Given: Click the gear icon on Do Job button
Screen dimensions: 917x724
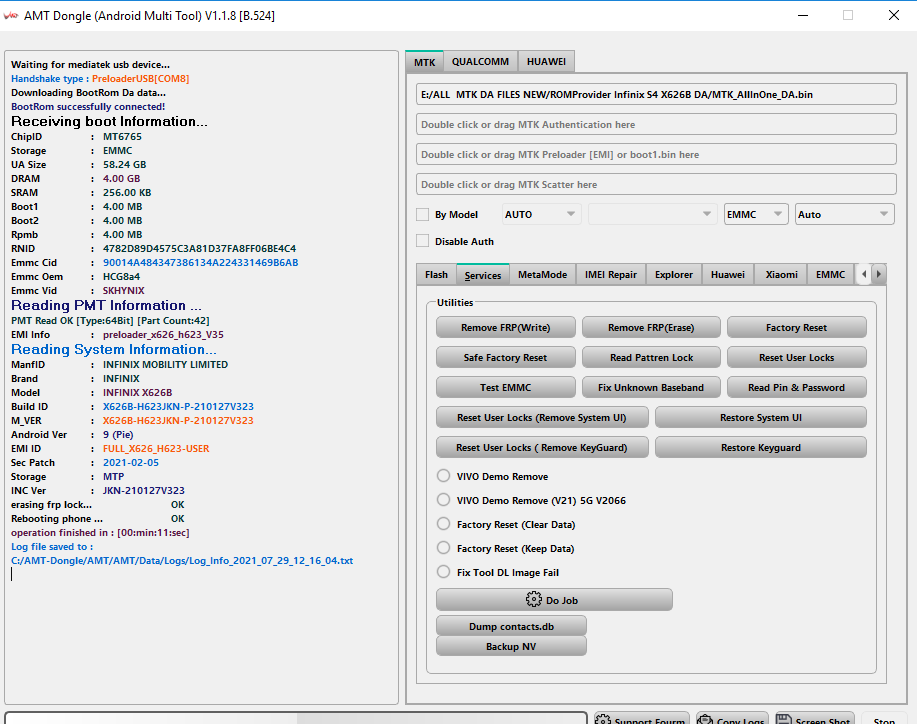Looking at the screenshot, I should coord(533,599).
